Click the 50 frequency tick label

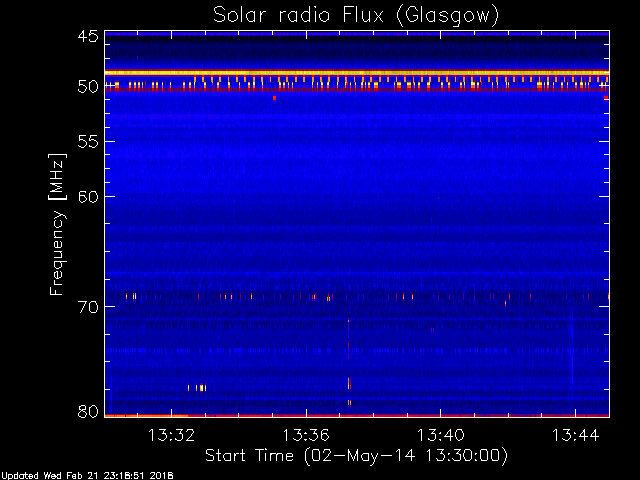(88, 87)
